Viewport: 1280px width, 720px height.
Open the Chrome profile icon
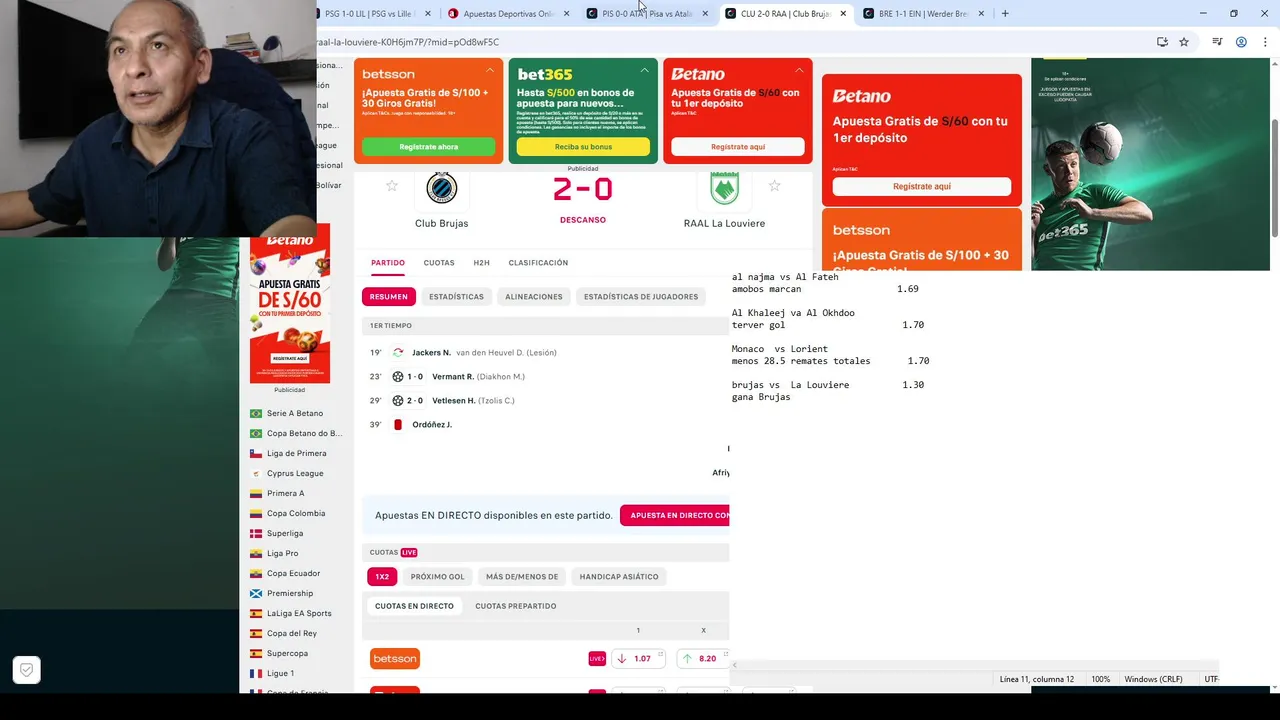pos(1241,42)
